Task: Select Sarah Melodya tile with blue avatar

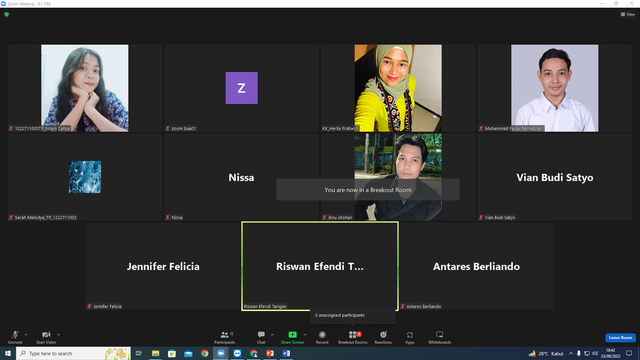Action: pyautogui.click(x=85, y=177)
